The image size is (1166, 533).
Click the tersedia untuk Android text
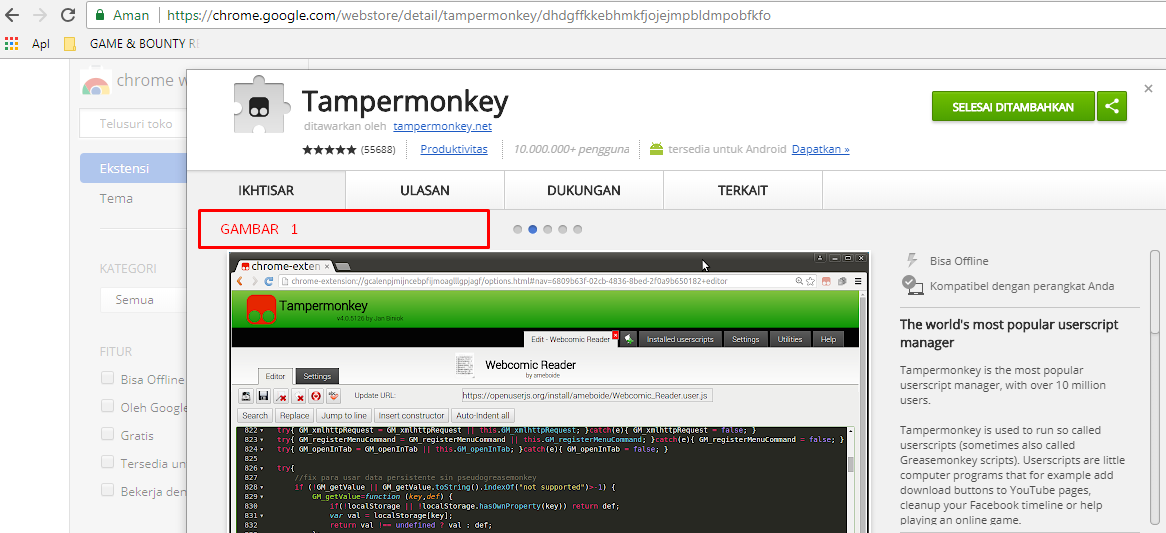727,149
